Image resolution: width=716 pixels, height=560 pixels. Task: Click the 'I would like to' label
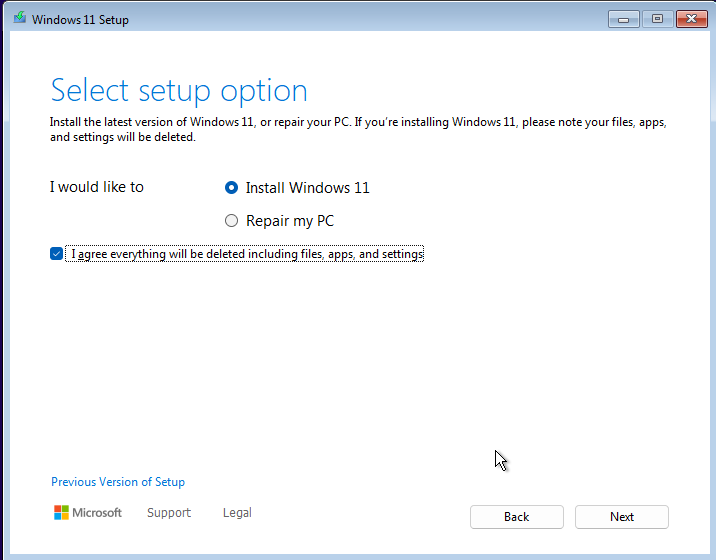tap(97, 187)
